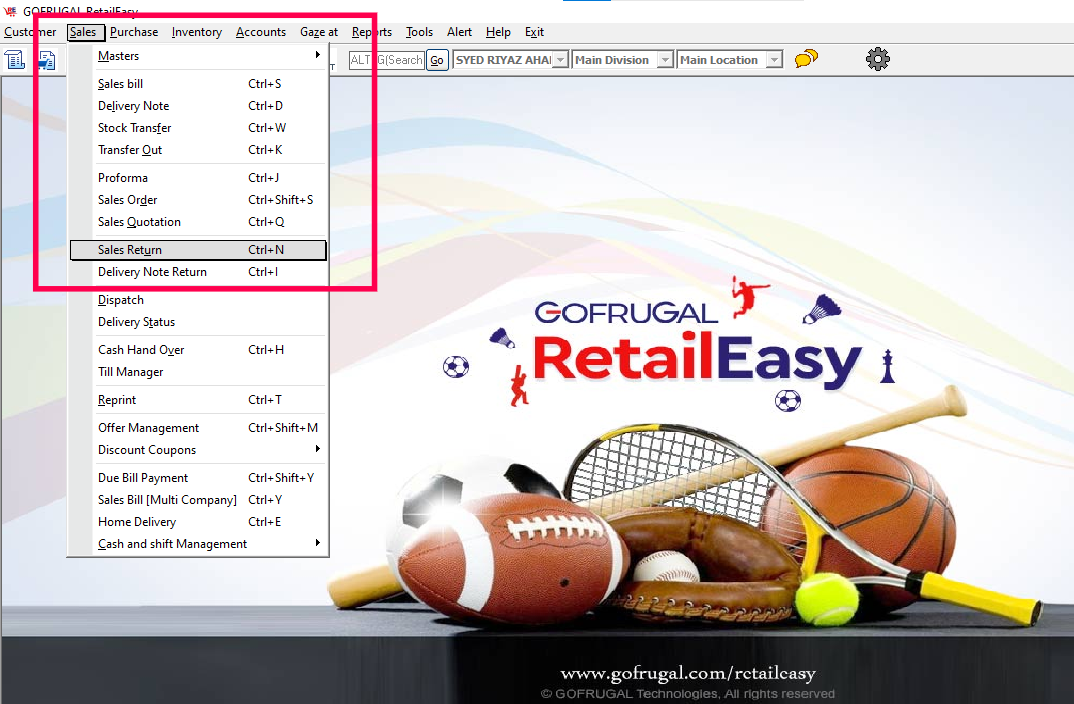Expand Cash and shift Management submenu
This screenshot has width=1074, height=704.
pos(198,544)
